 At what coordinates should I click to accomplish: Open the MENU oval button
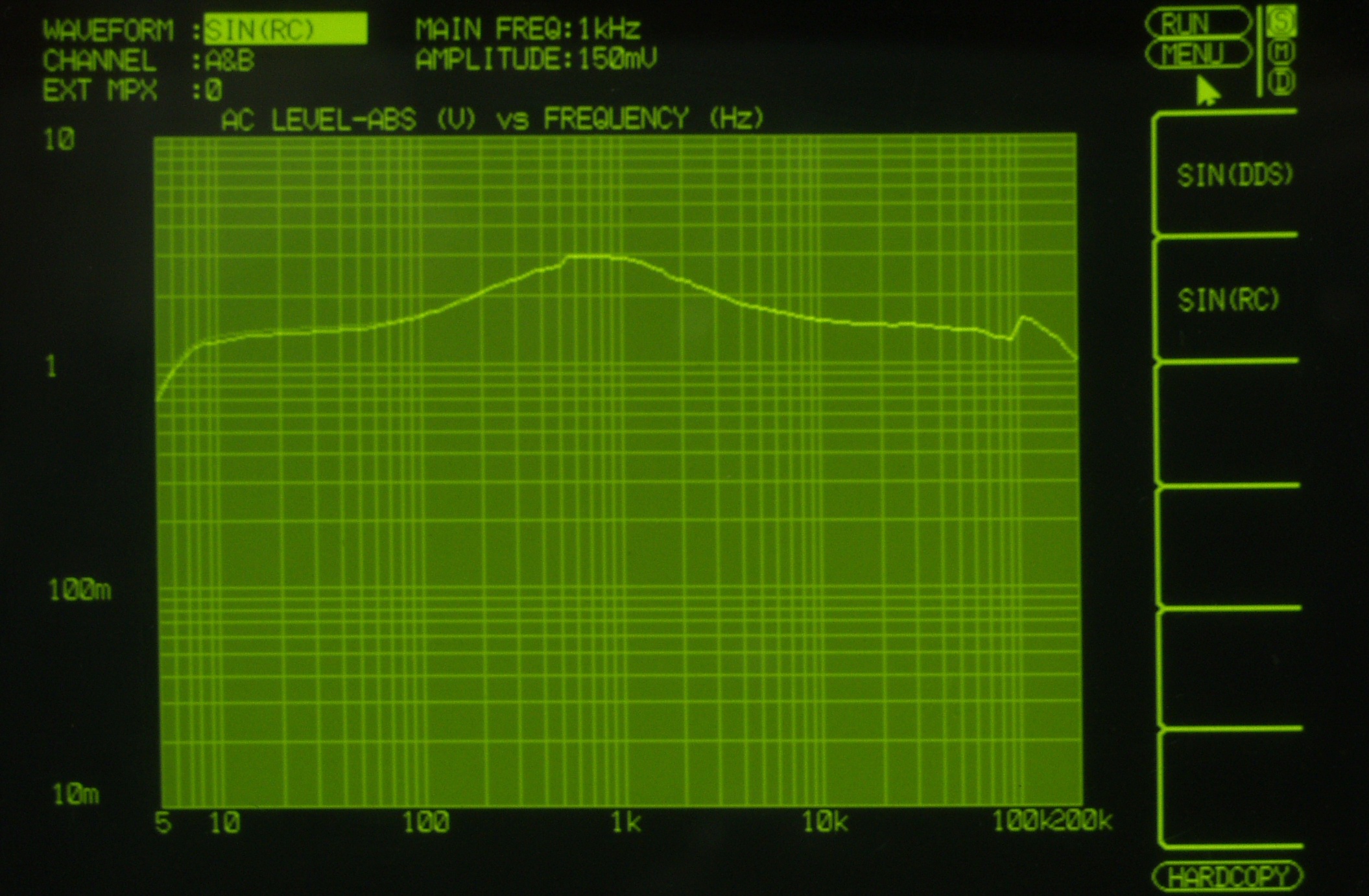1197,54
